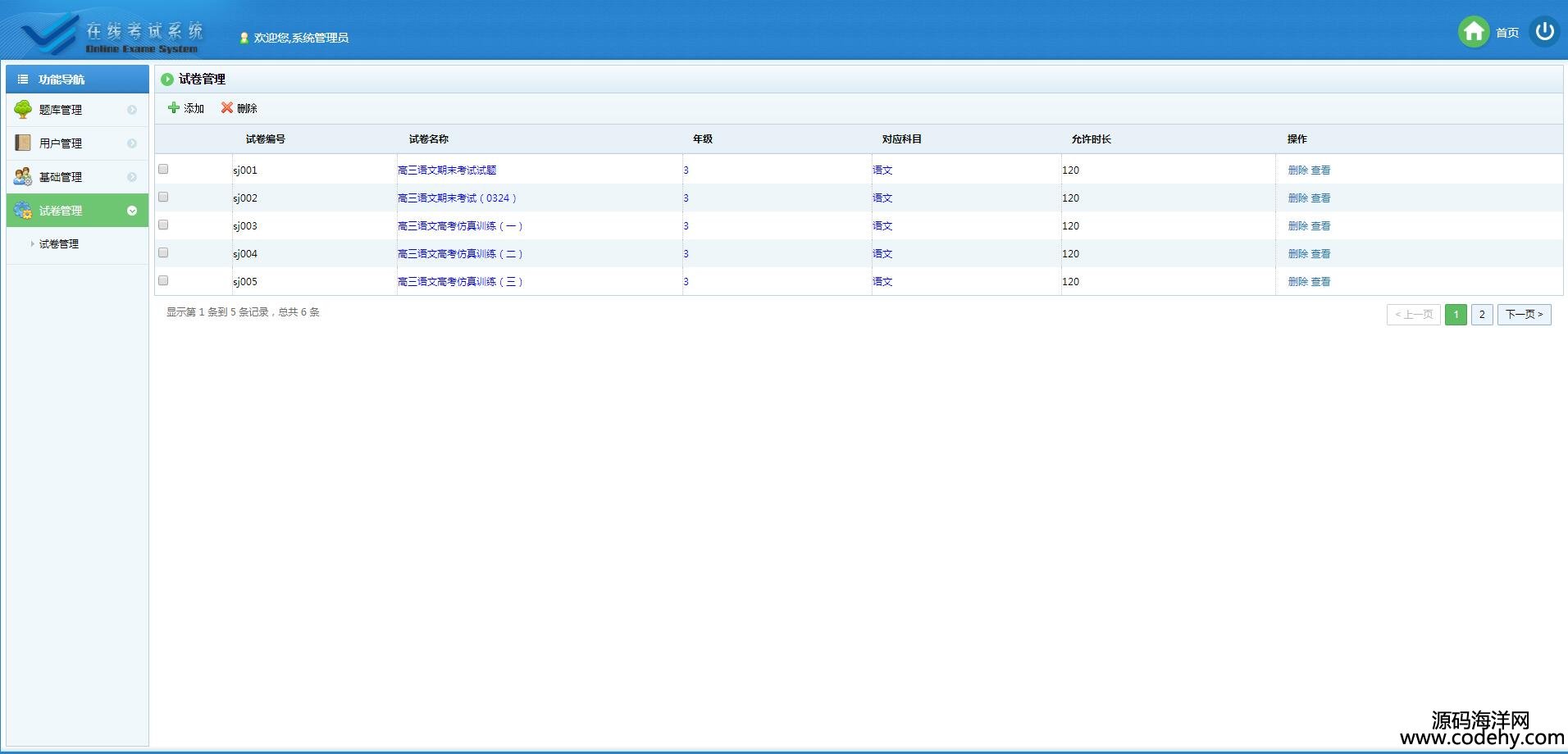Click the green plus add icon
The width and height of the screenshot is (1568, 754).
(x=173, y=108)
